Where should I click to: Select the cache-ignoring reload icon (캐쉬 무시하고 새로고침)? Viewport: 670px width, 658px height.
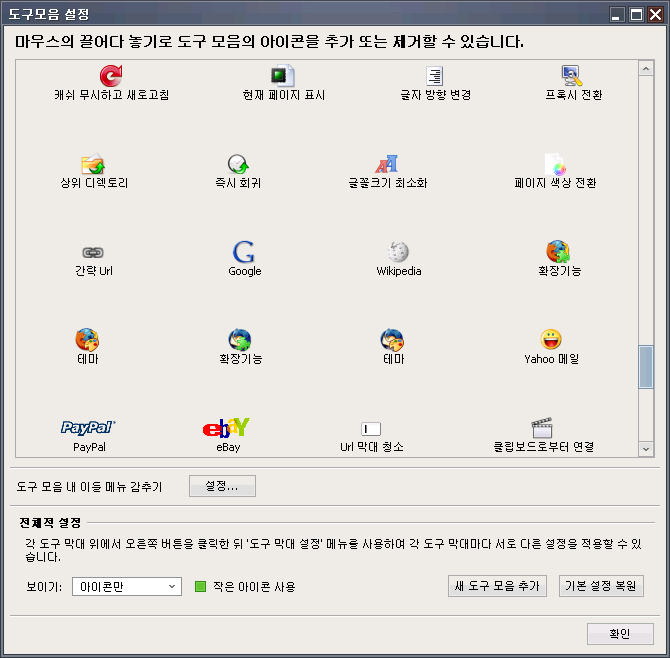(x=111, y=76)
